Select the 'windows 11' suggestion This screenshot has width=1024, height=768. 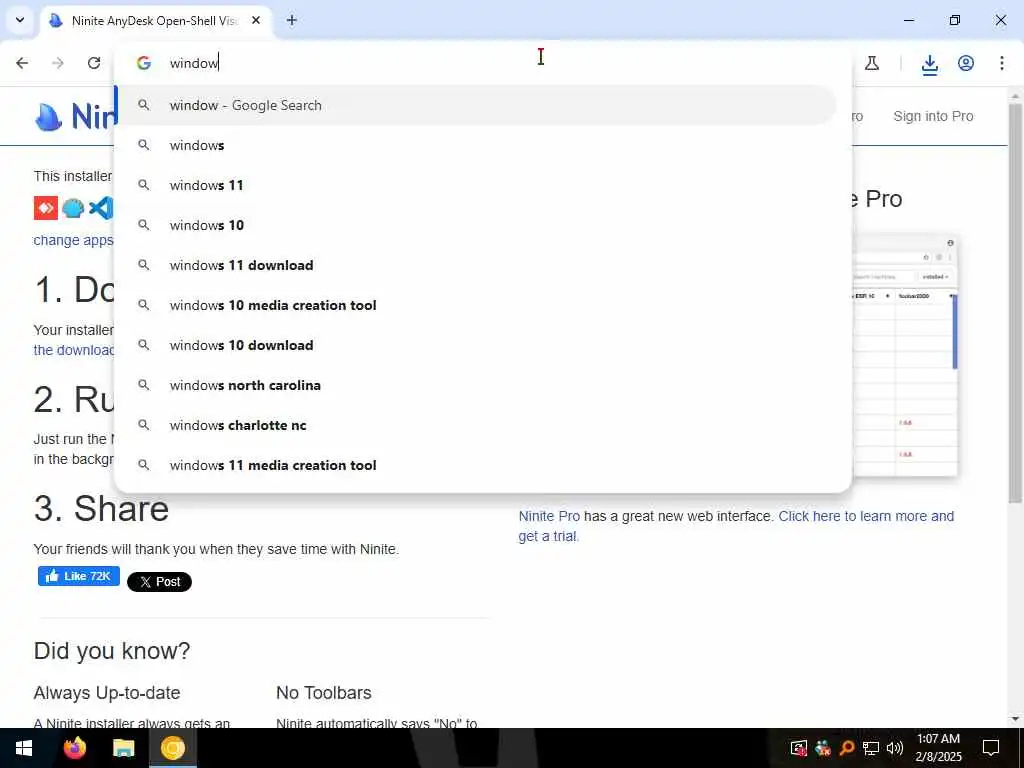point(476,185)
